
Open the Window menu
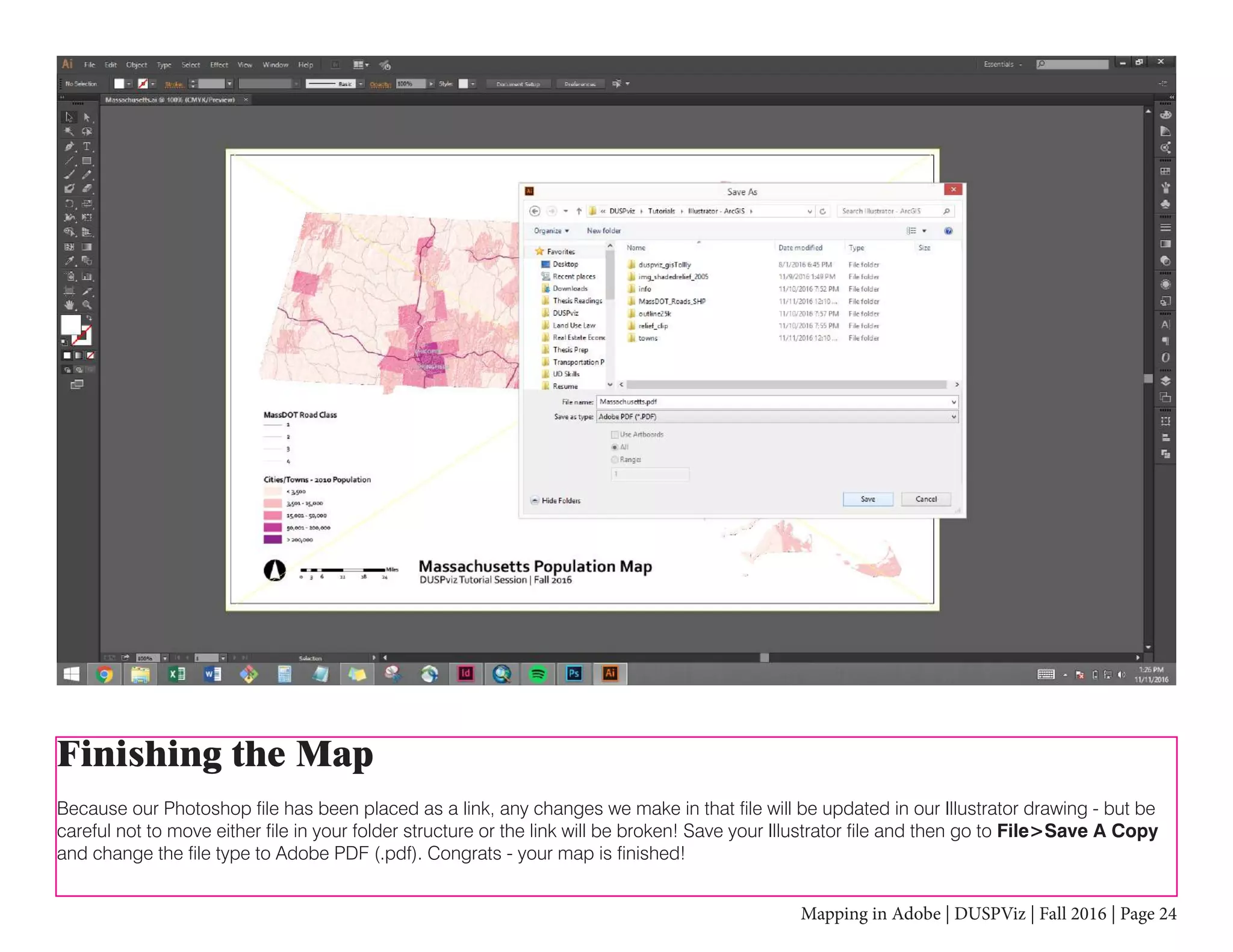point(275,65)
